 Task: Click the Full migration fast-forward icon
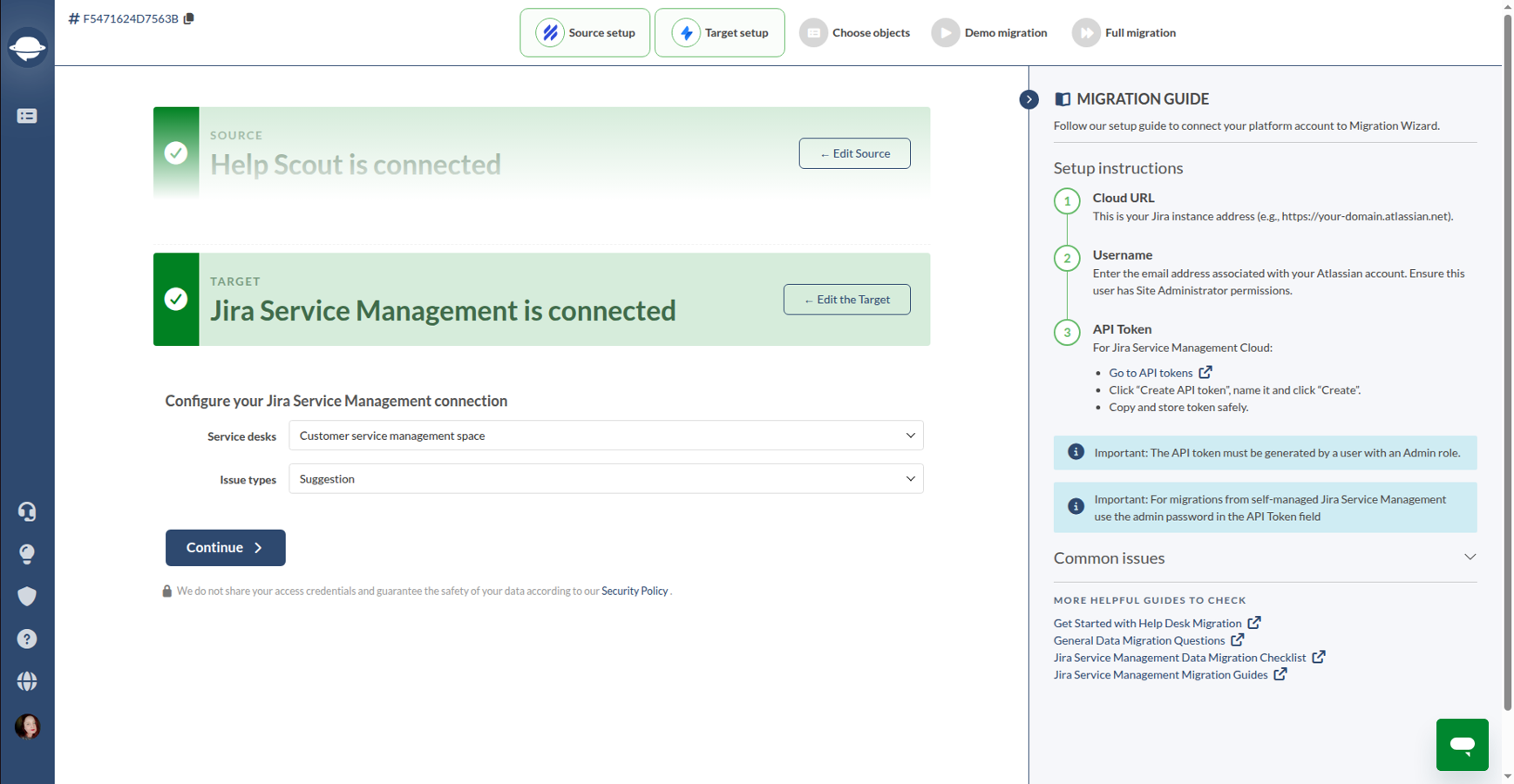pos(1086,33)
